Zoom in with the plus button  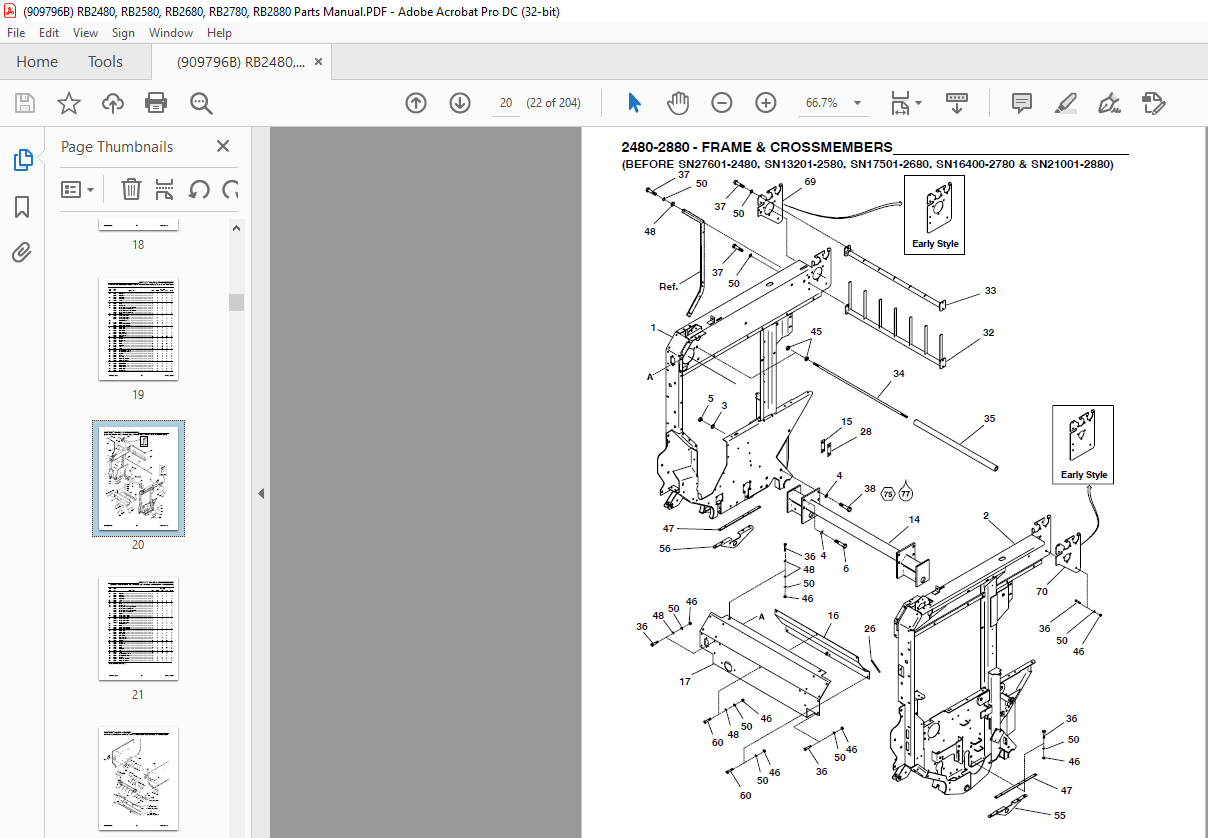click(766, 103)
